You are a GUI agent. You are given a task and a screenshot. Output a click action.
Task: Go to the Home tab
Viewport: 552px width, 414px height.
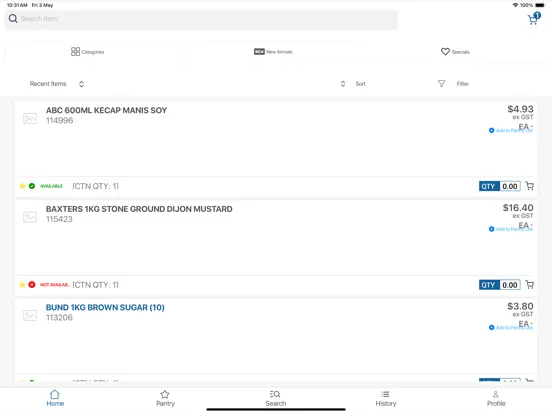pyautogui.click(x=55, y=398)
